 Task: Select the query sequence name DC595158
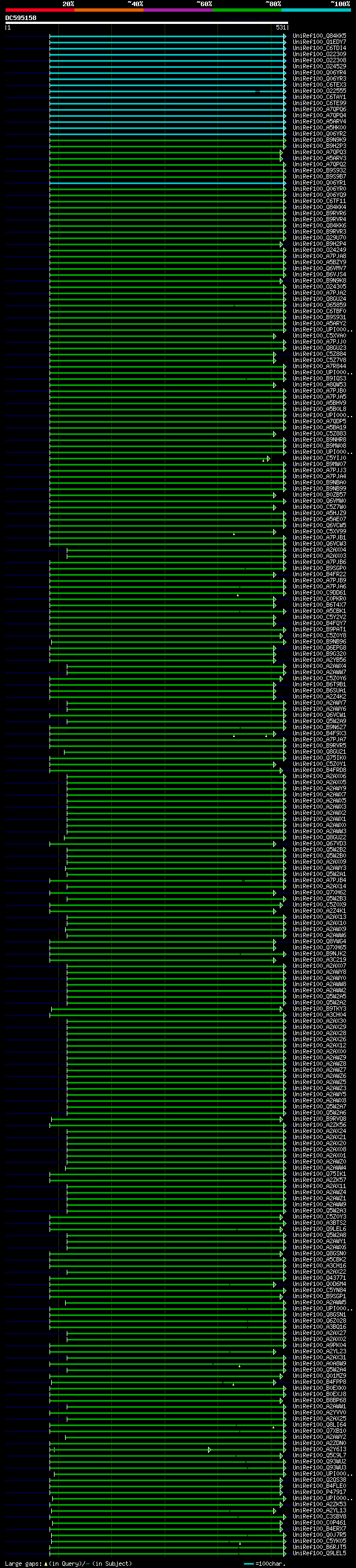tap(21, 18)
